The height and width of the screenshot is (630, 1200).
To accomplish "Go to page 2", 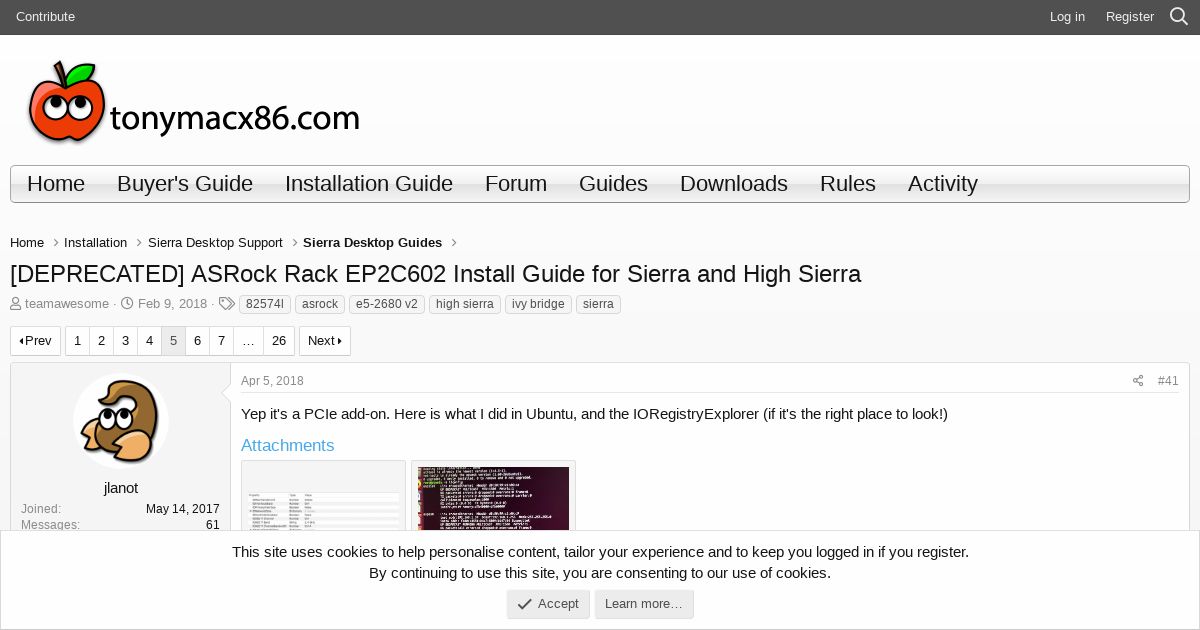I will coord(101,341).
